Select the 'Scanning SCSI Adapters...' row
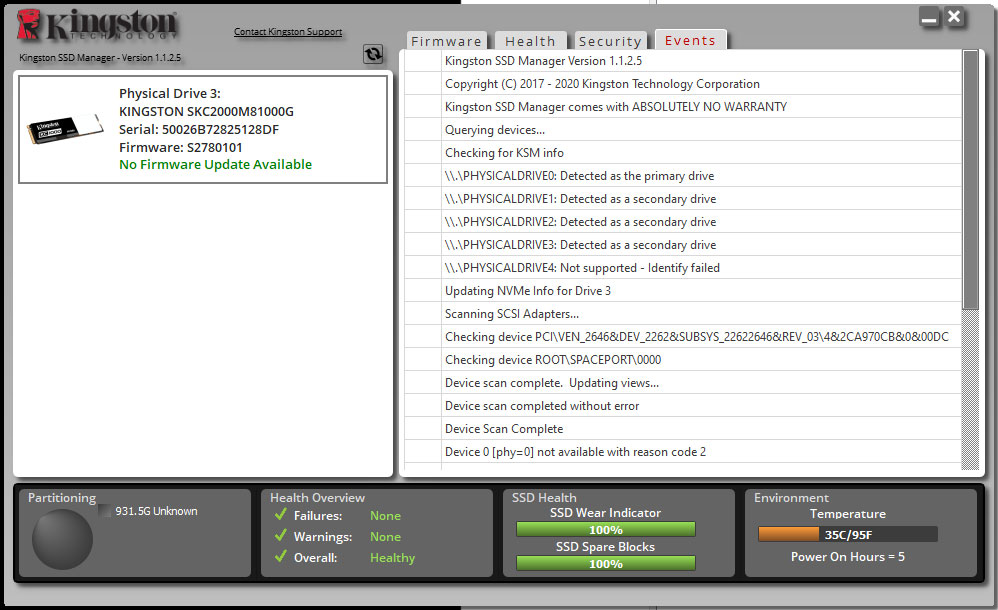Viewport: 998px width, 610px height. click(x=683, y=313)
